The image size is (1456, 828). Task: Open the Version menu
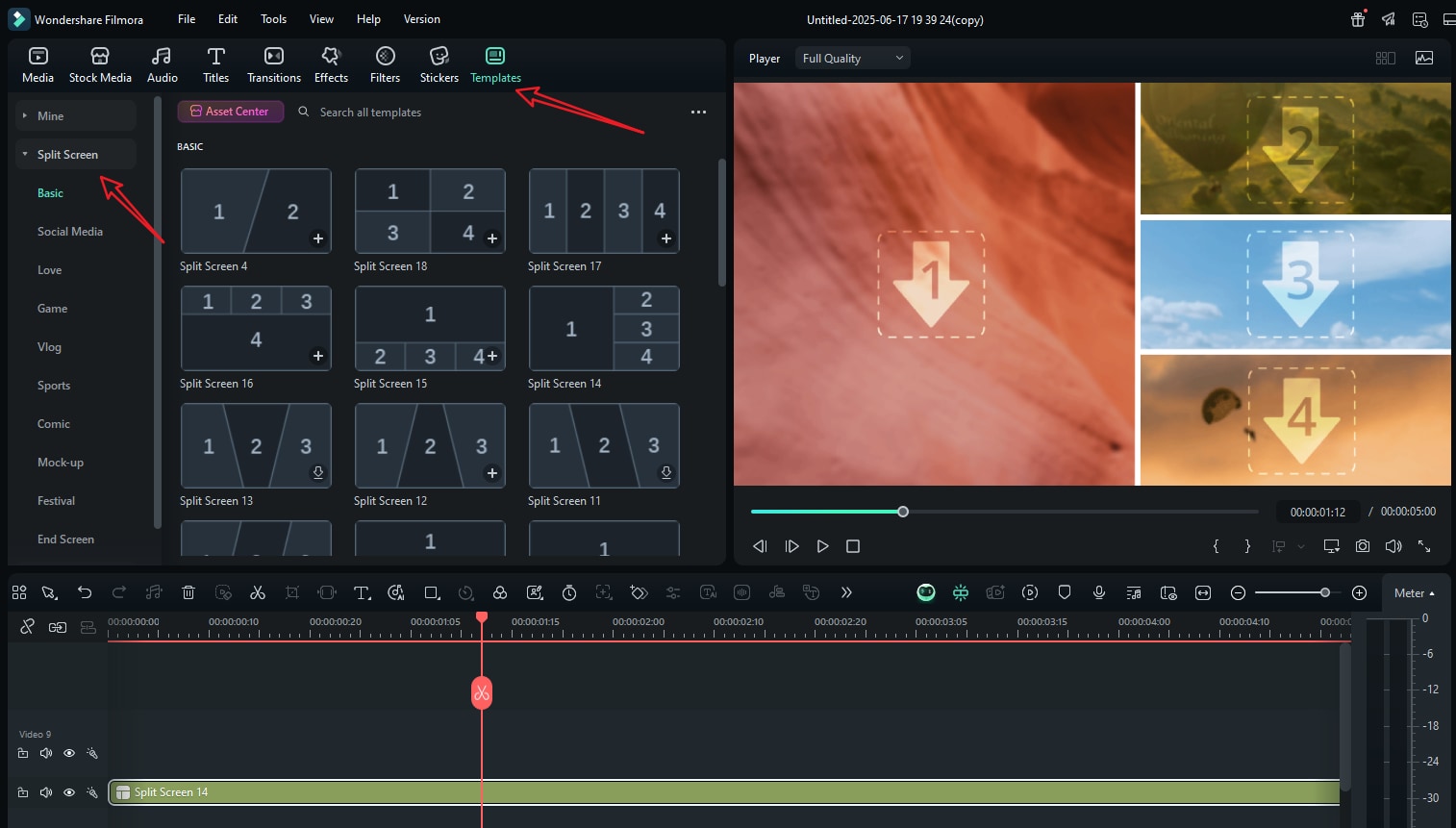[x=421, y=19]
